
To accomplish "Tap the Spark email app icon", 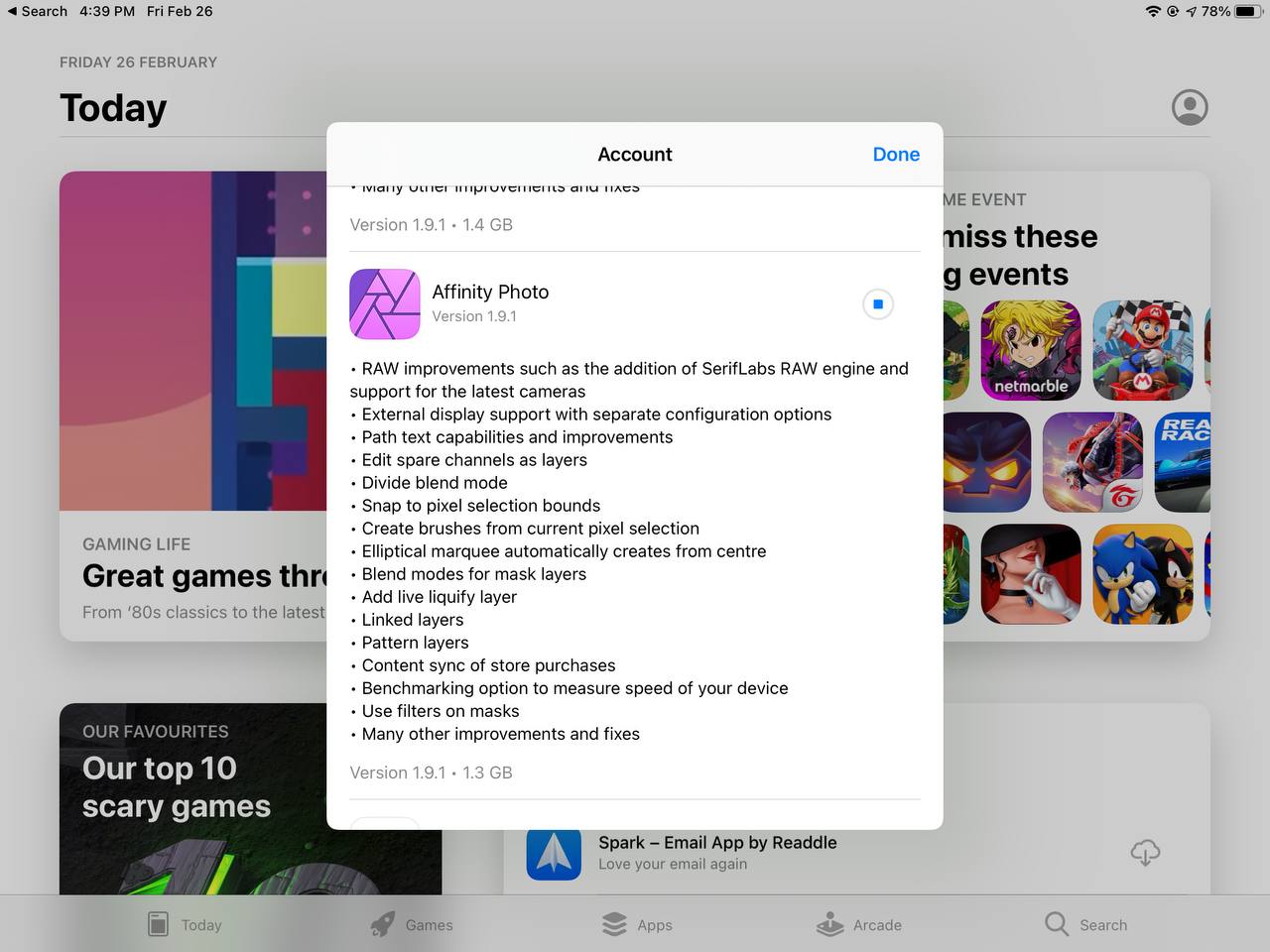I will [554, 853].
